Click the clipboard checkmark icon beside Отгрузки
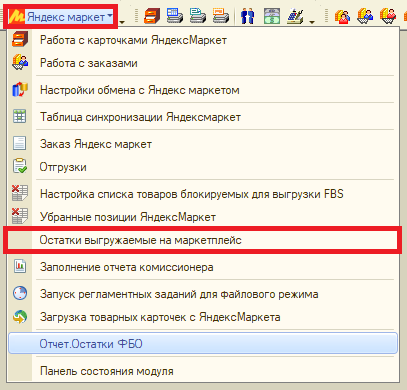407x390 pixels. coord(20,166)
